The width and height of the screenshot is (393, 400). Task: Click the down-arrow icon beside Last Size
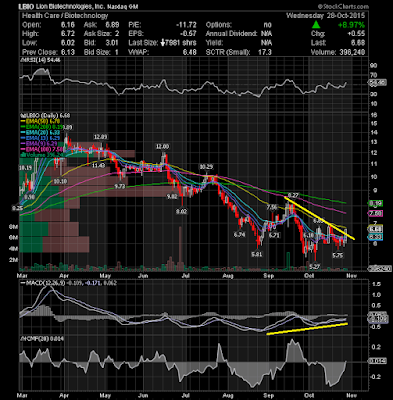point(163,43)
